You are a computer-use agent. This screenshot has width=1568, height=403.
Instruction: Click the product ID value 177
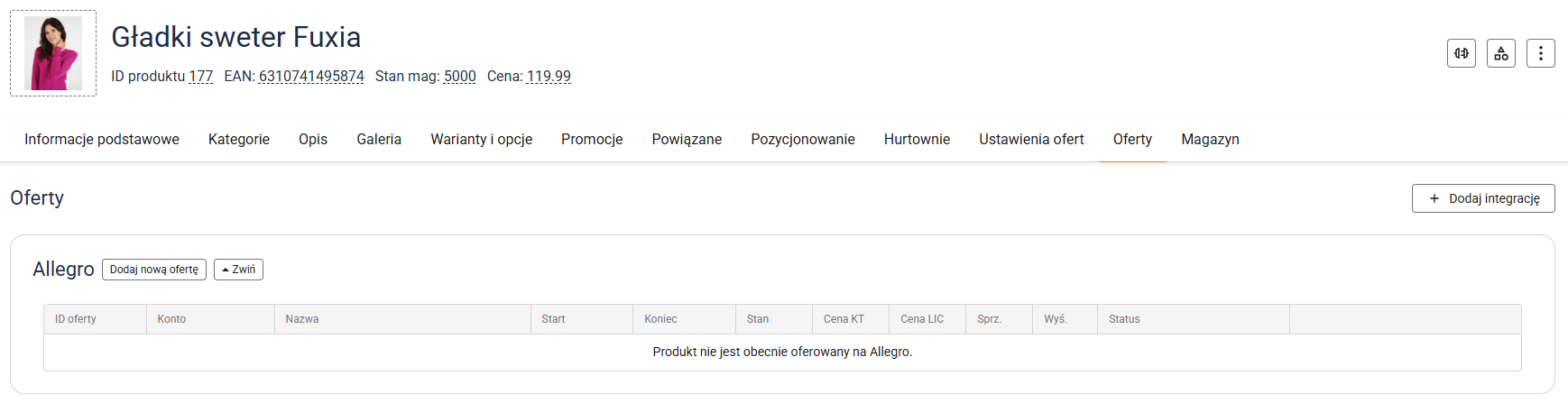click(x=200, y=77)
